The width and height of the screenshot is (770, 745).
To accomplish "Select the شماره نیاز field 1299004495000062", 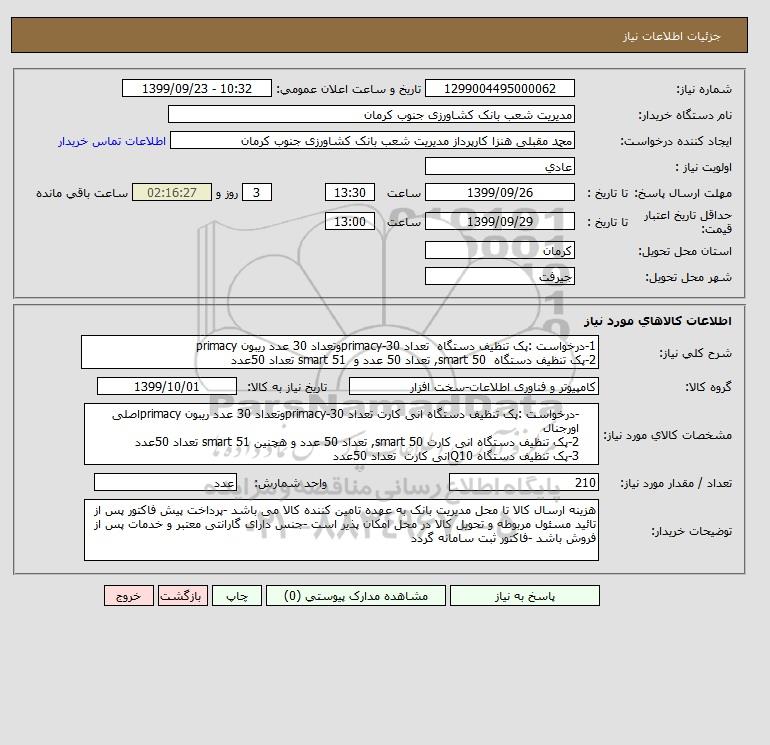I will coord(499,88).
